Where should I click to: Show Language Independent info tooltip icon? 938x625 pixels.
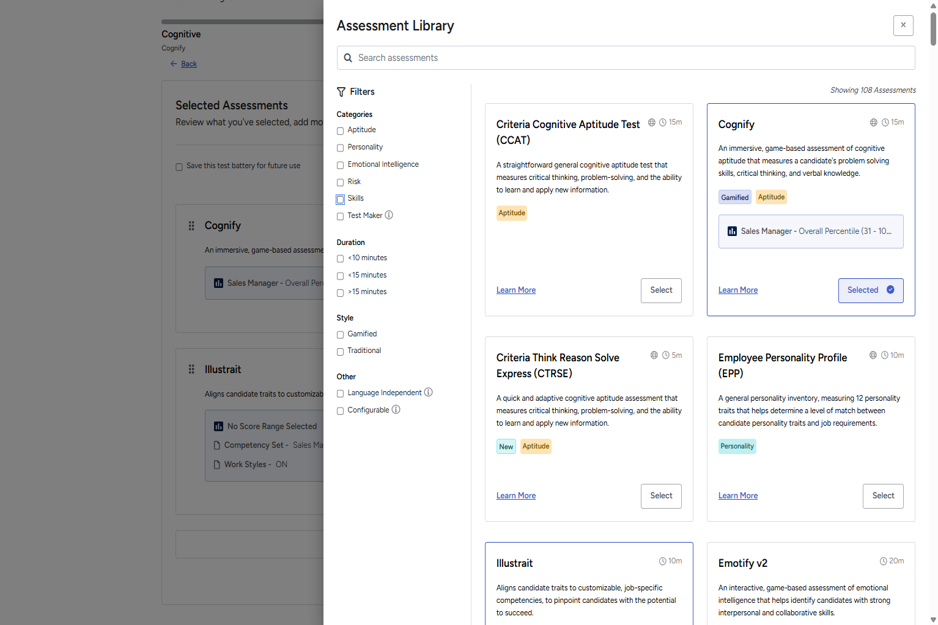tap(428, 392)
